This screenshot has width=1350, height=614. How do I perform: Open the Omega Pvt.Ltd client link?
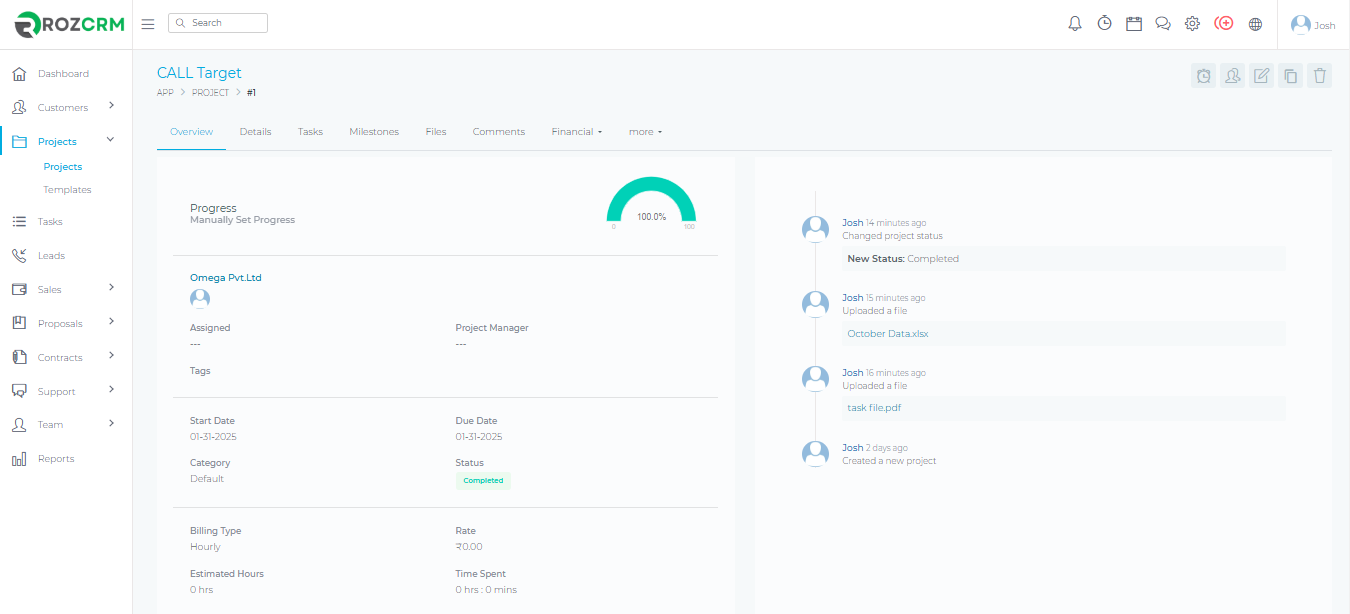point(226,278)
